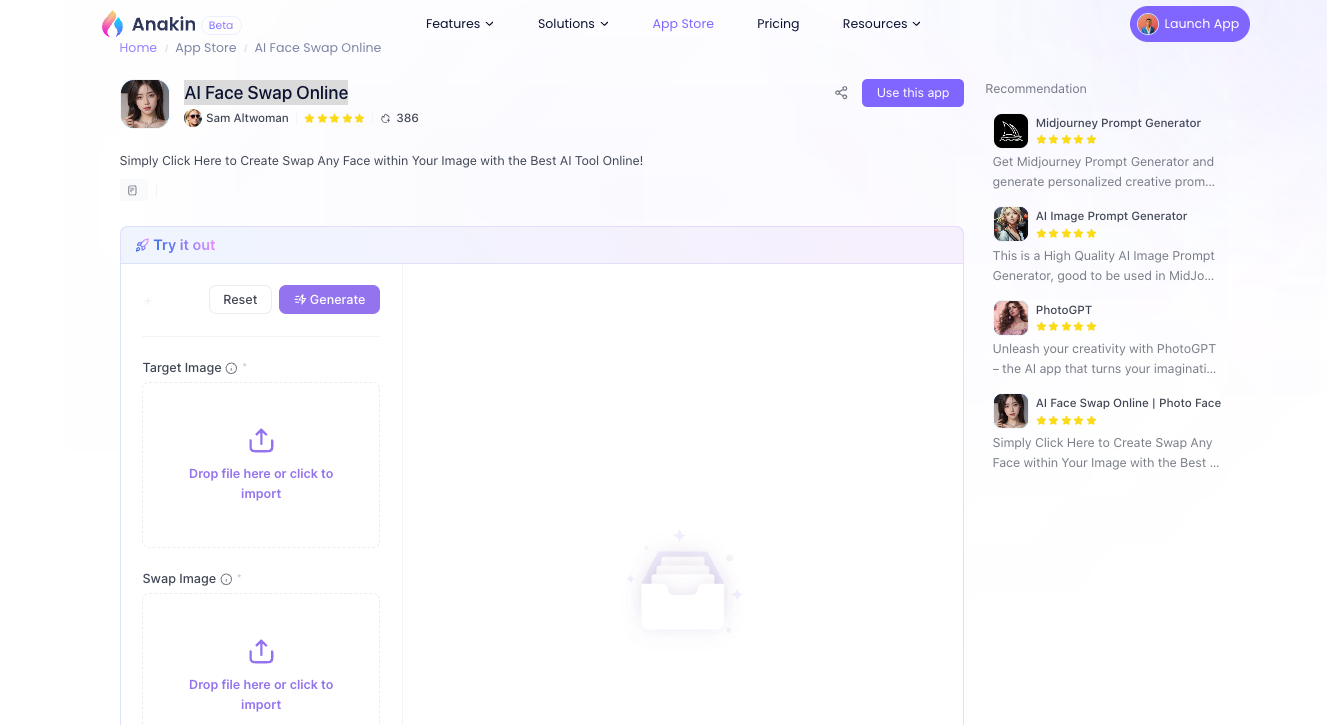Click the Sam Altwoman author name
1327x725 pixels.
tap(247, 118)
